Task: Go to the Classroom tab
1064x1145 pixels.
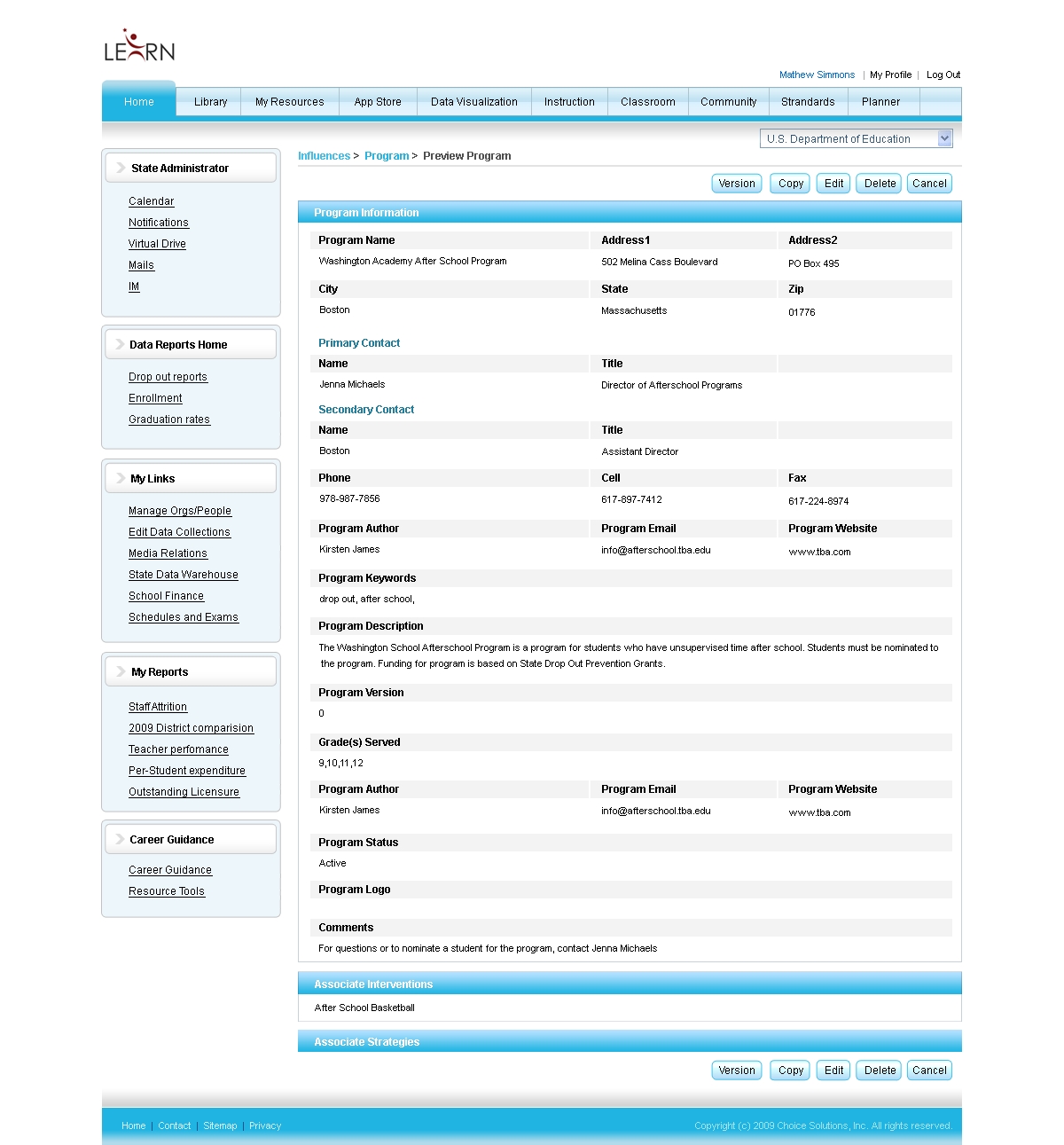Action: click(x=648, y=102)
